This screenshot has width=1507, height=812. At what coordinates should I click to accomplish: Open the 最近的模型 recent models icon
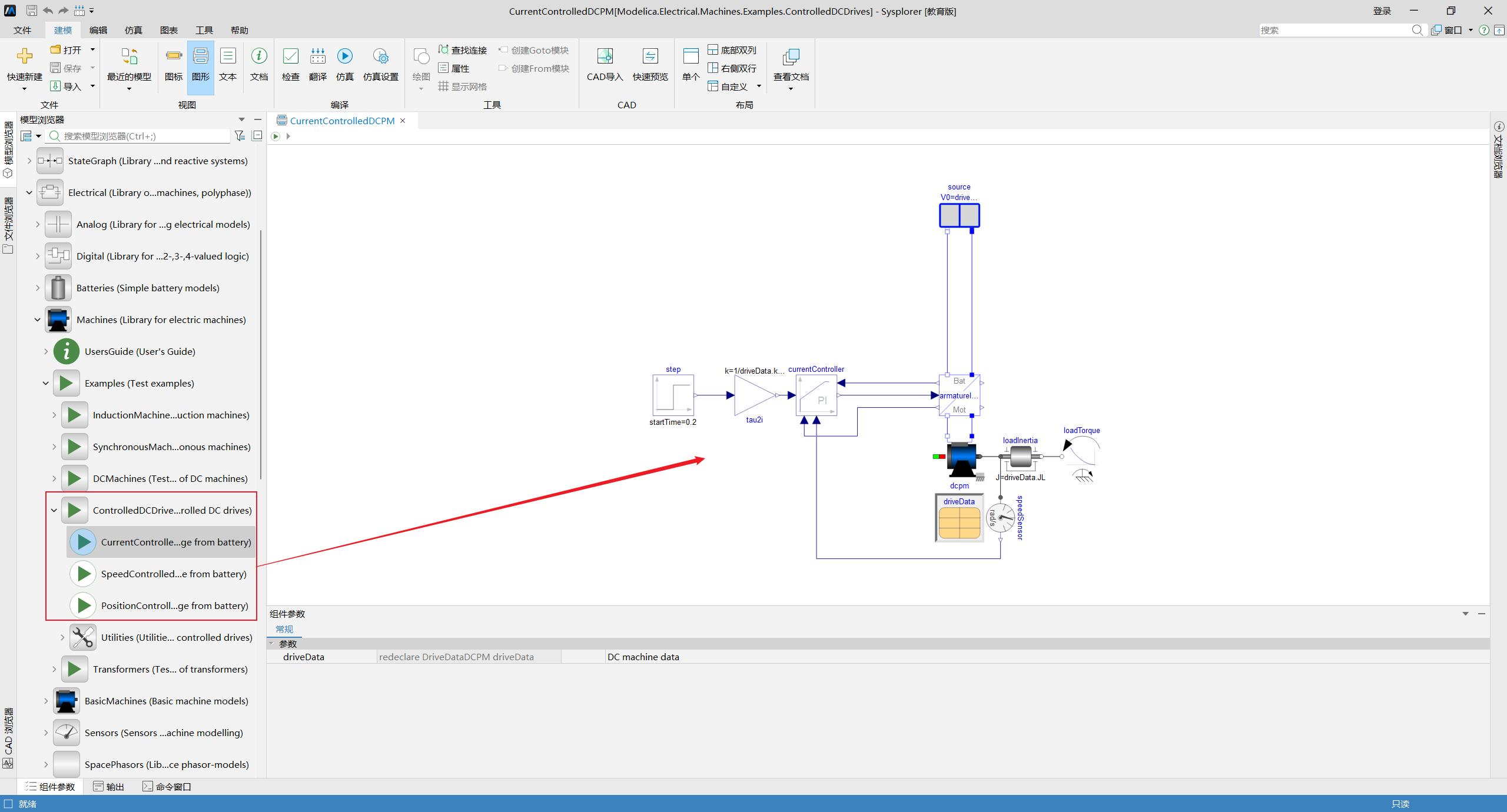click(x=129, y=56)
